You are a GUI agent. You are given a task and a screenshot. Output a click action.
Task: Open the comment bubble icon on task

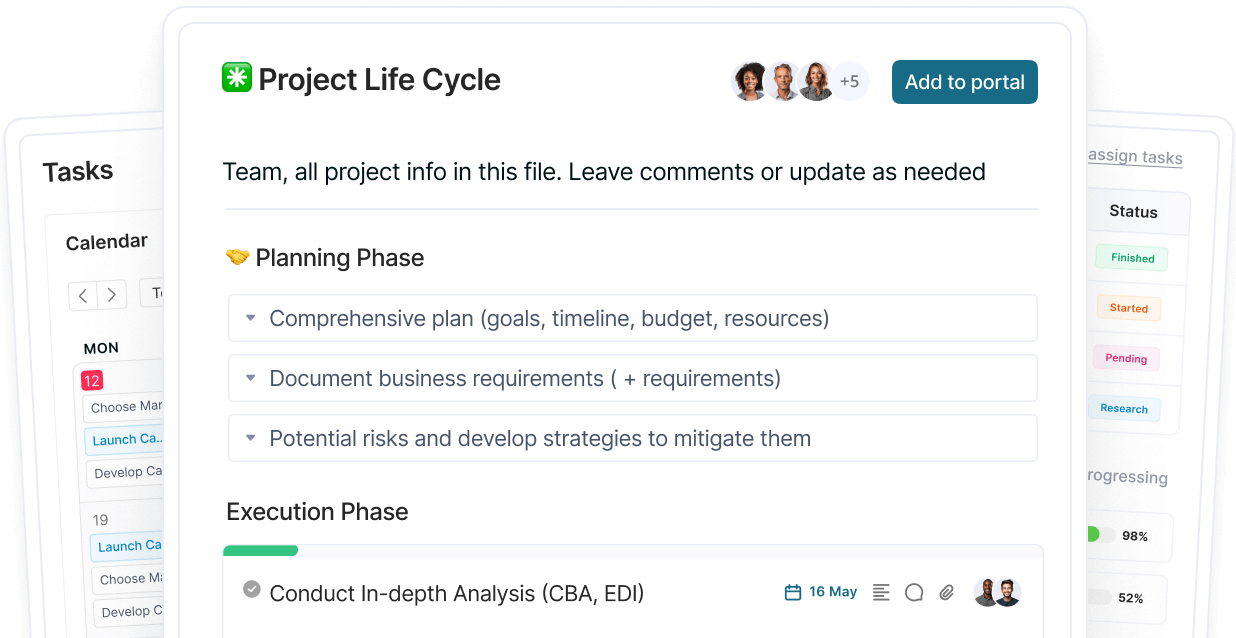click(x=914, y=593)
